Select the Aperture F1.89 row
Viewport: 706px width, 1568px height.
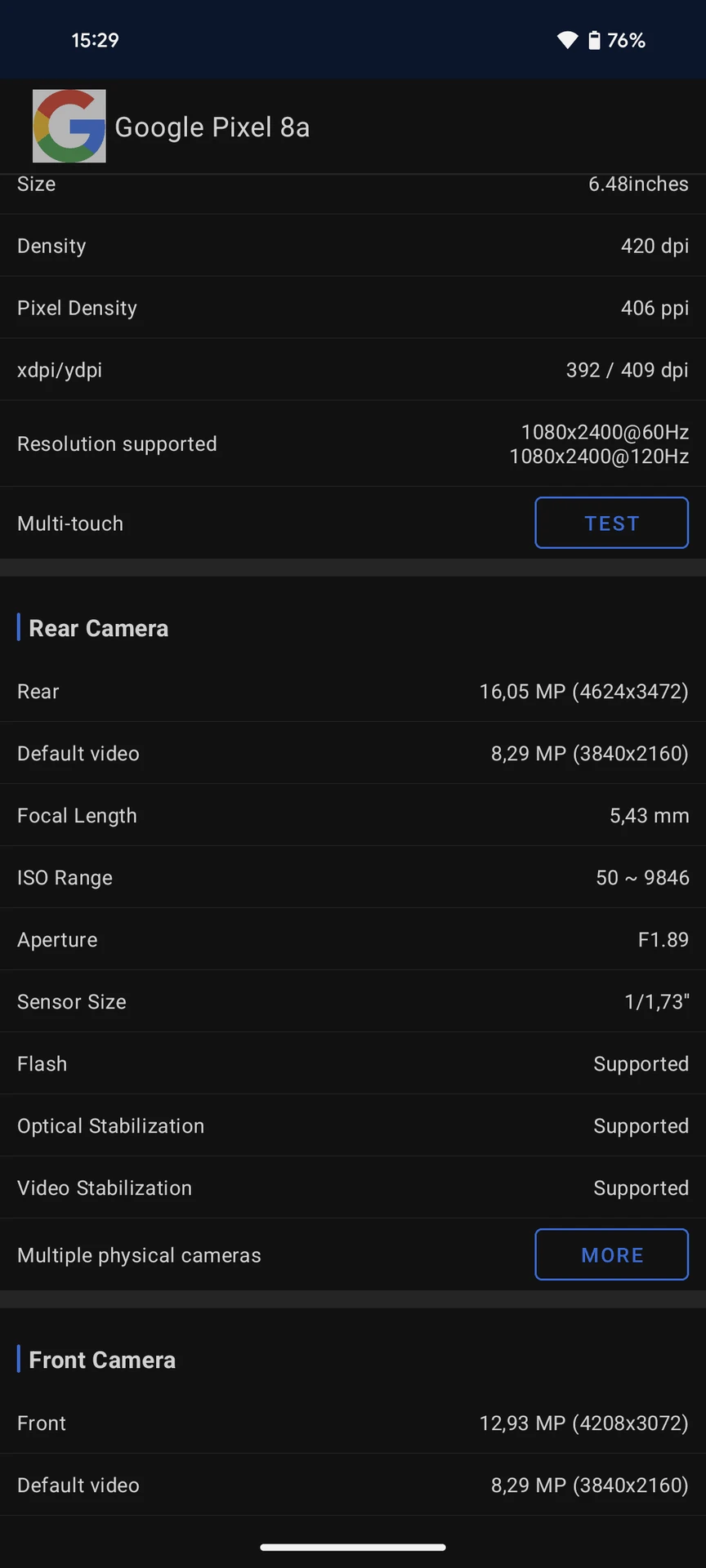[353, 939]
